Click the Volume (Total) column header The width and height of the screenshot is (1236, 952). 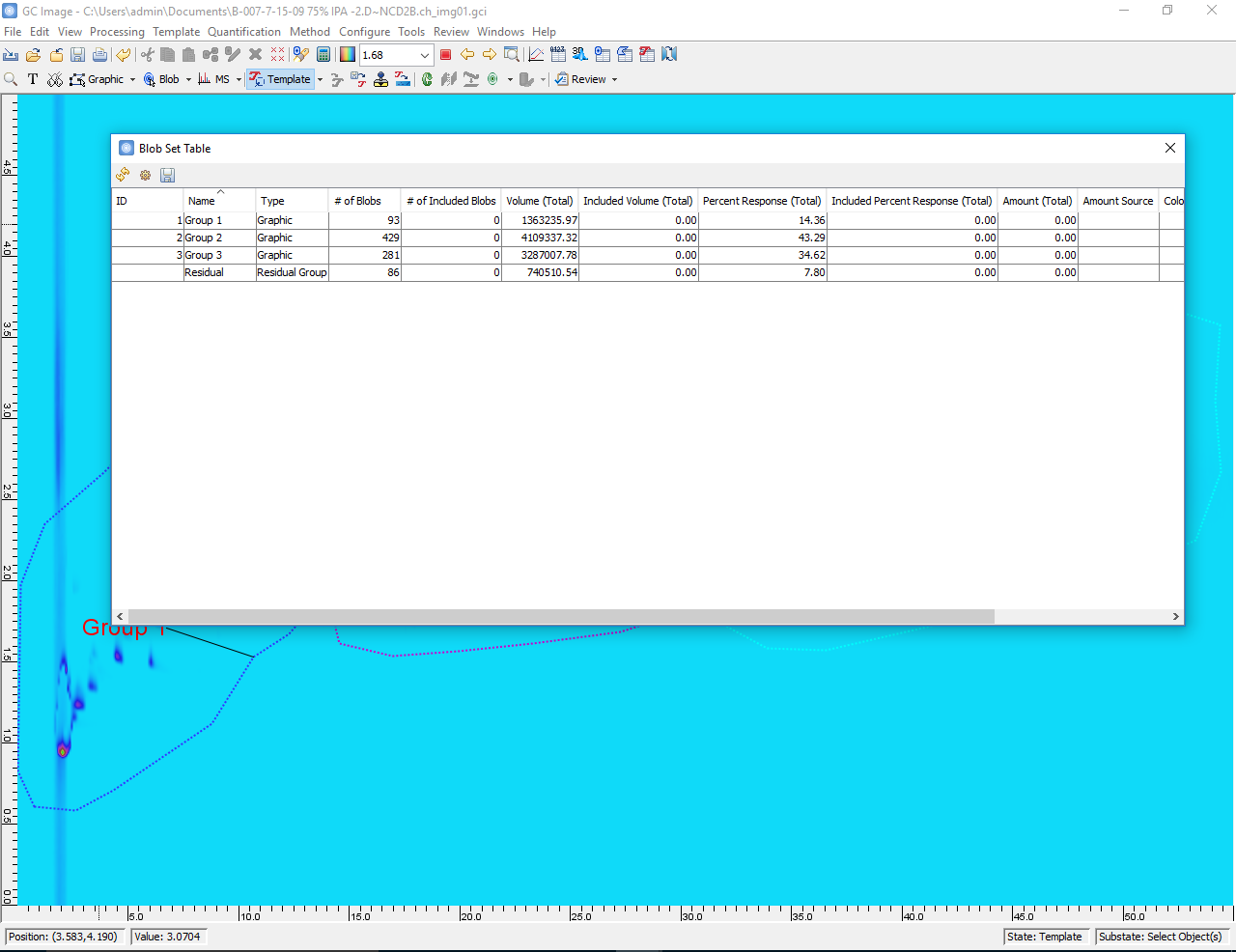pos(539,201)
